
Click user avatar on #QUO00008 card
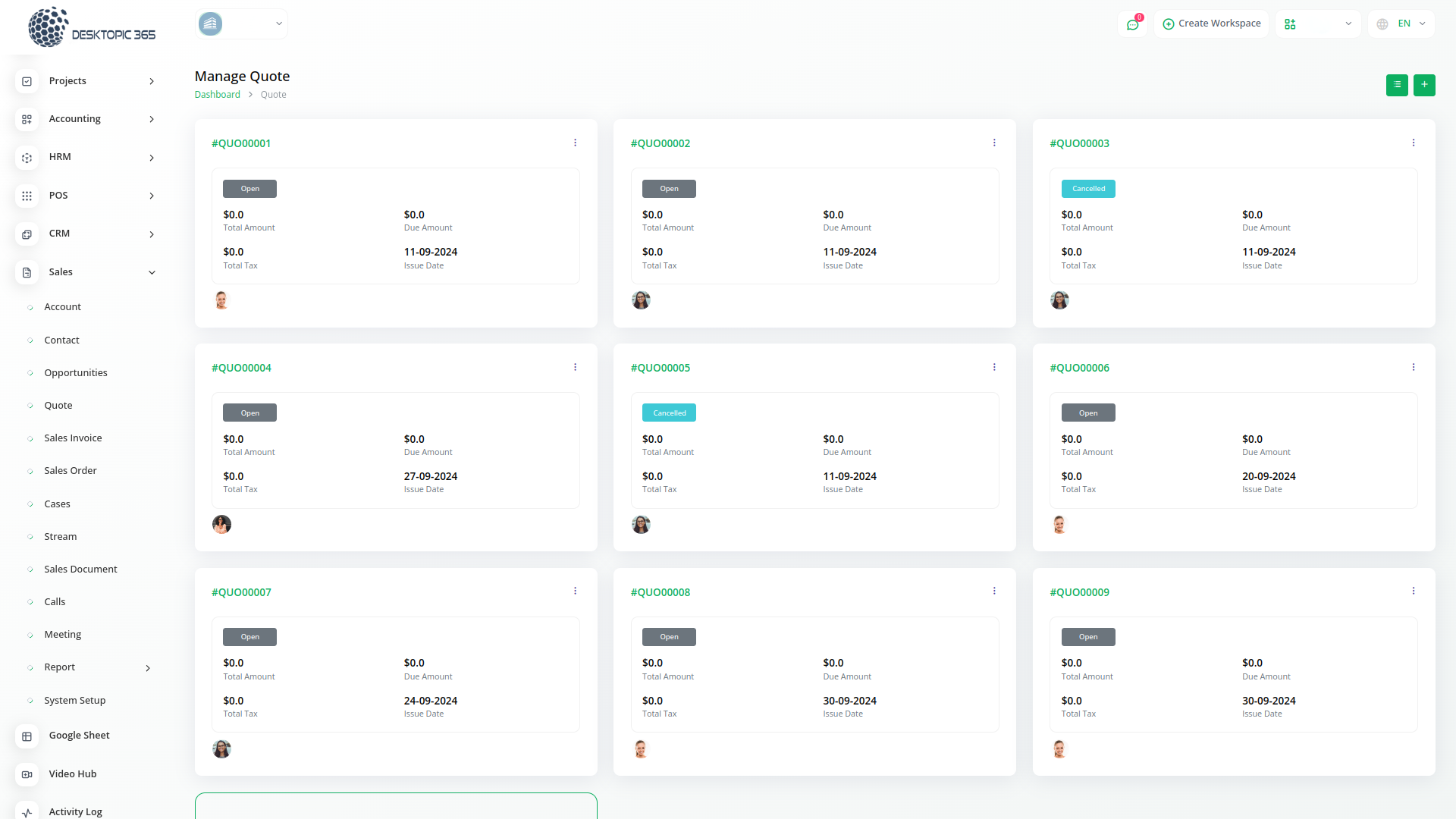(x=641, y=749)
